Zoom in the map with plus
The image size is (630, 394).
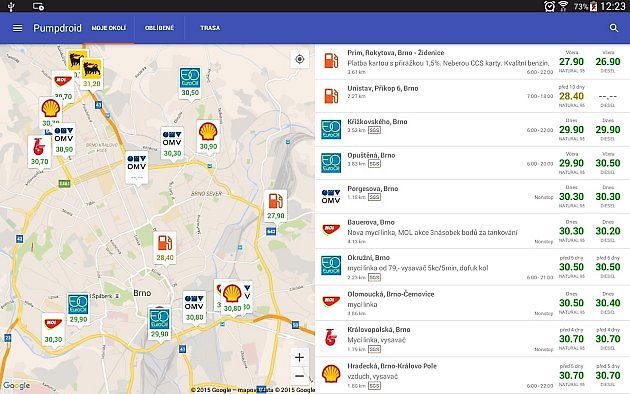click(299, 357)
